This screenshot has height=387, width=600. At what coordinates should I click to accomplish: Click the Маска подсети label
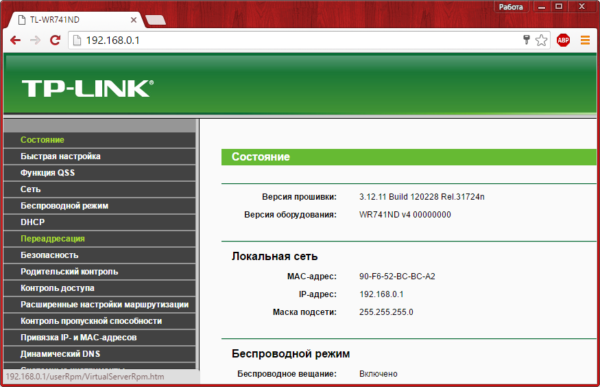click(x=304, y=312)
